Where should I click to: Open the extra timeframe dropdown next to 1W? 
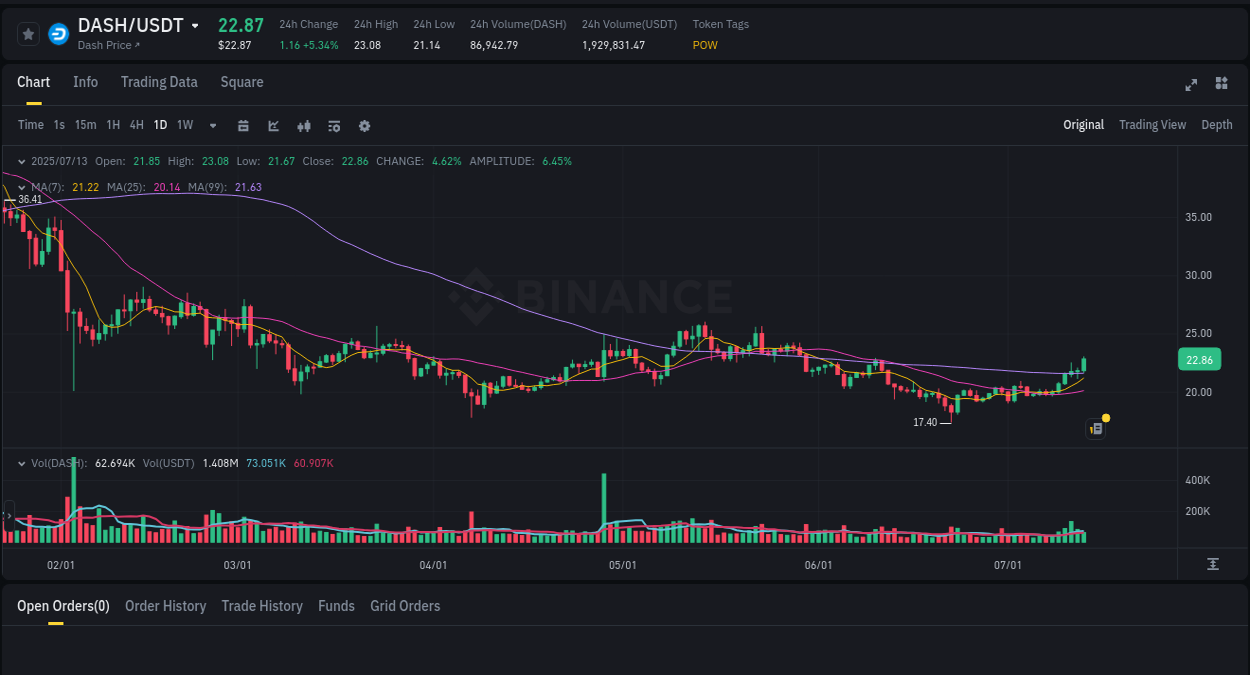[212, 125]
